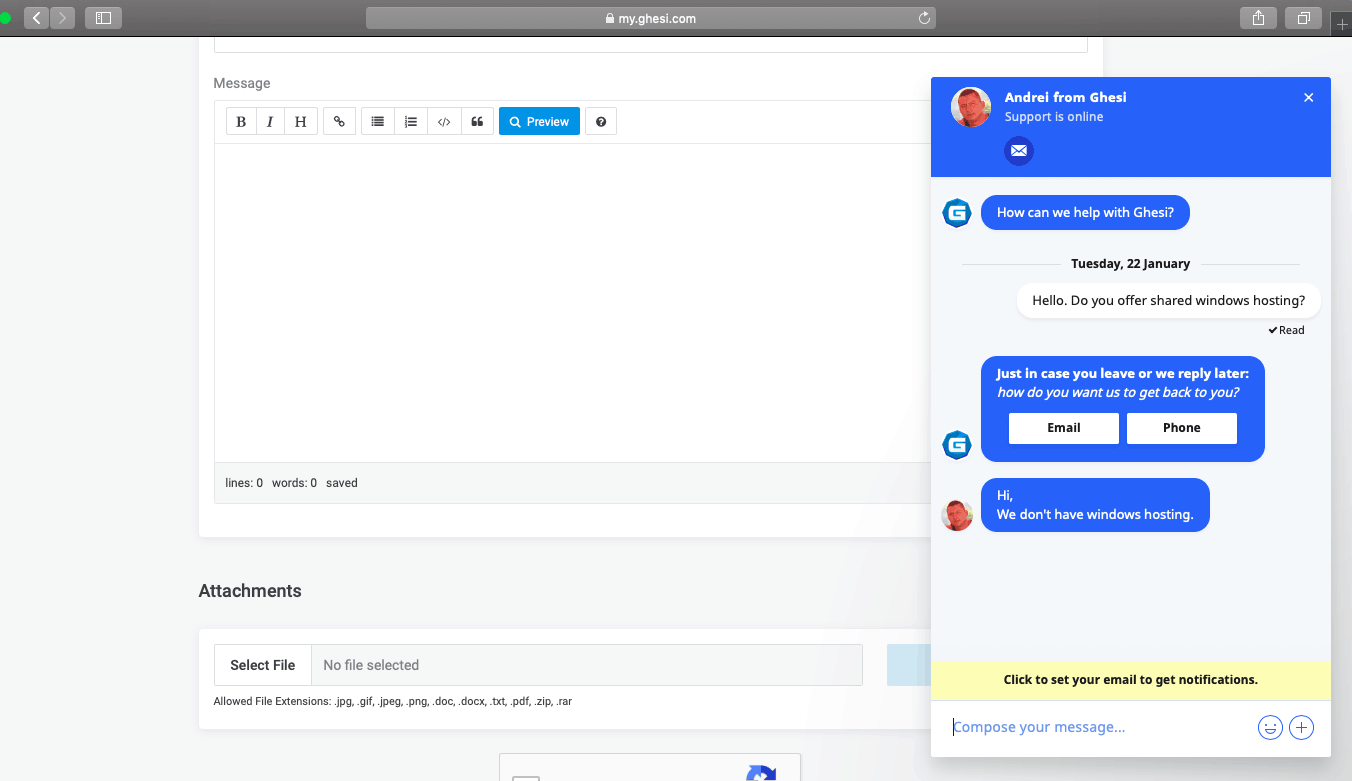Viewport: 1352px width, 781px height.
Task: Click the 'Allowed File Extensions' note
Action: click(393, 701)
